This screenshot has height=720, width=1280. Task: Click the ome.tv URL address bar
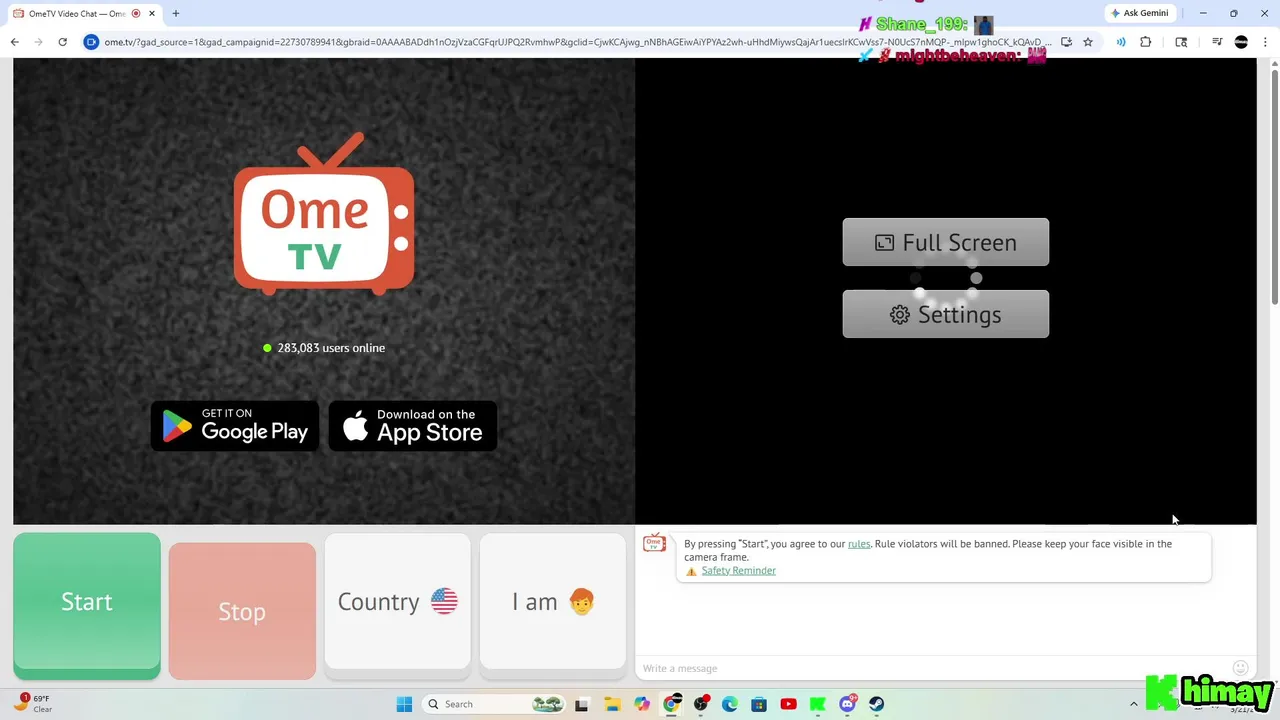click(x=578, y=42)
